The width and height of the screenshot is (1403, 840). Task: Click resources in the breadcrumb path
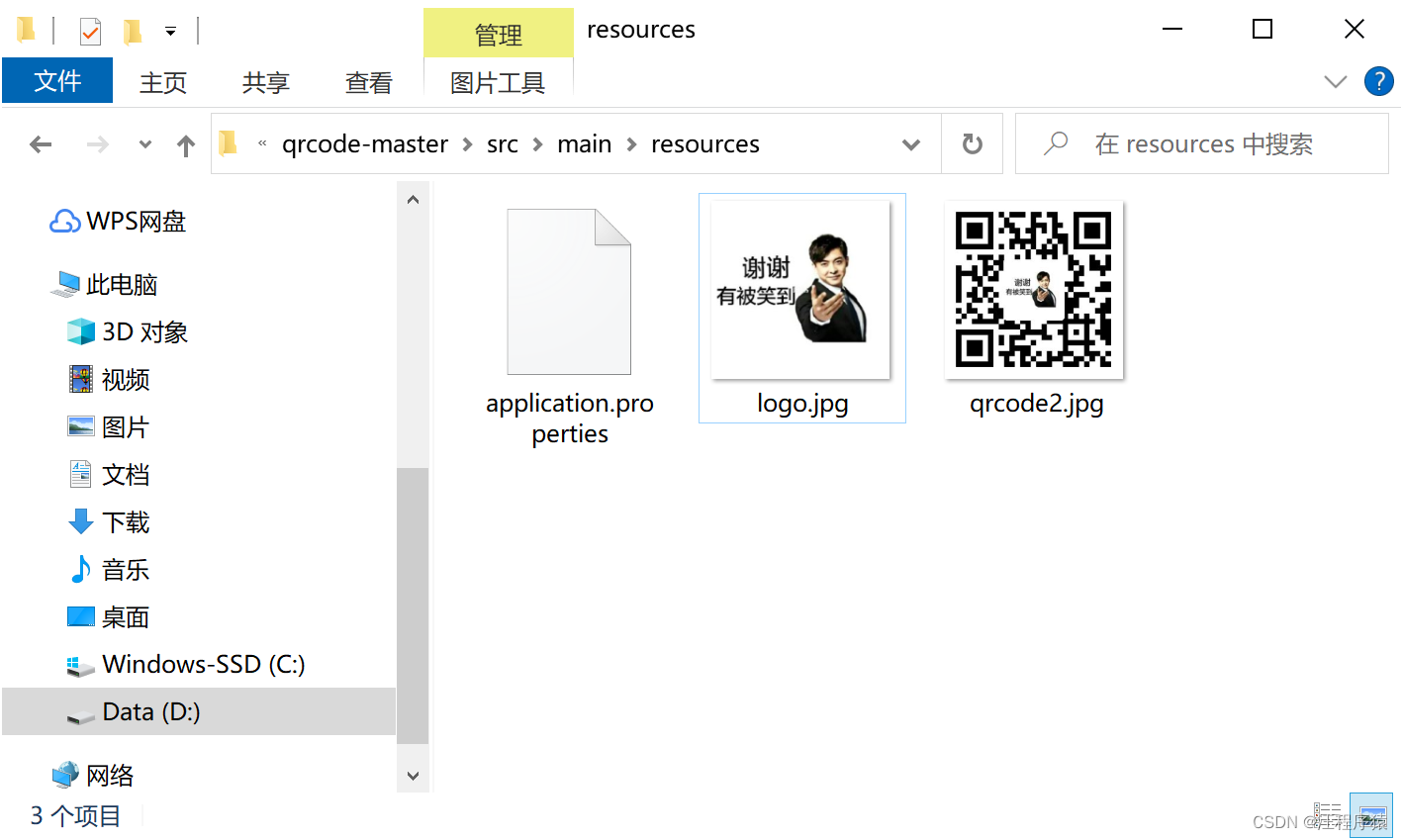point(705,144)
